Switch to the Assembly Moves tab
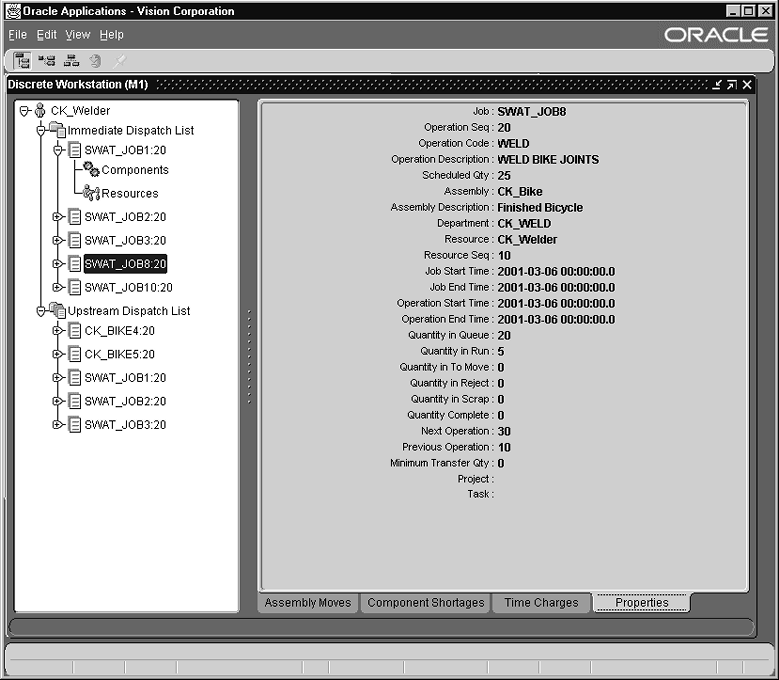 (308, 603)
